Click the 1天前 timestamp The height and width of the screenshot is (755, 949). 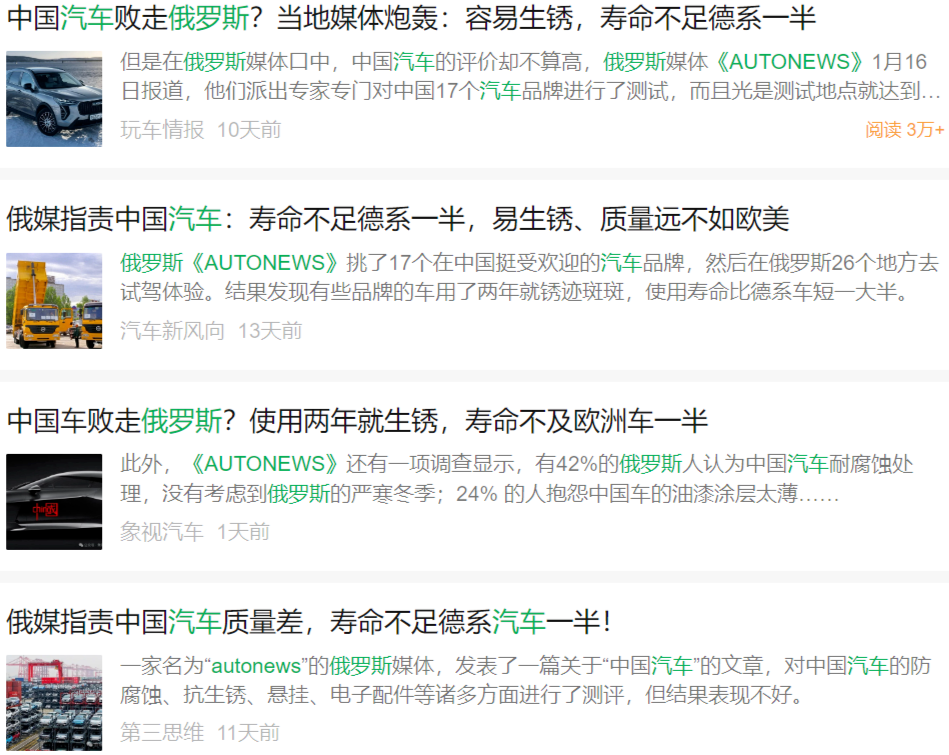click(x=244, y=532)
